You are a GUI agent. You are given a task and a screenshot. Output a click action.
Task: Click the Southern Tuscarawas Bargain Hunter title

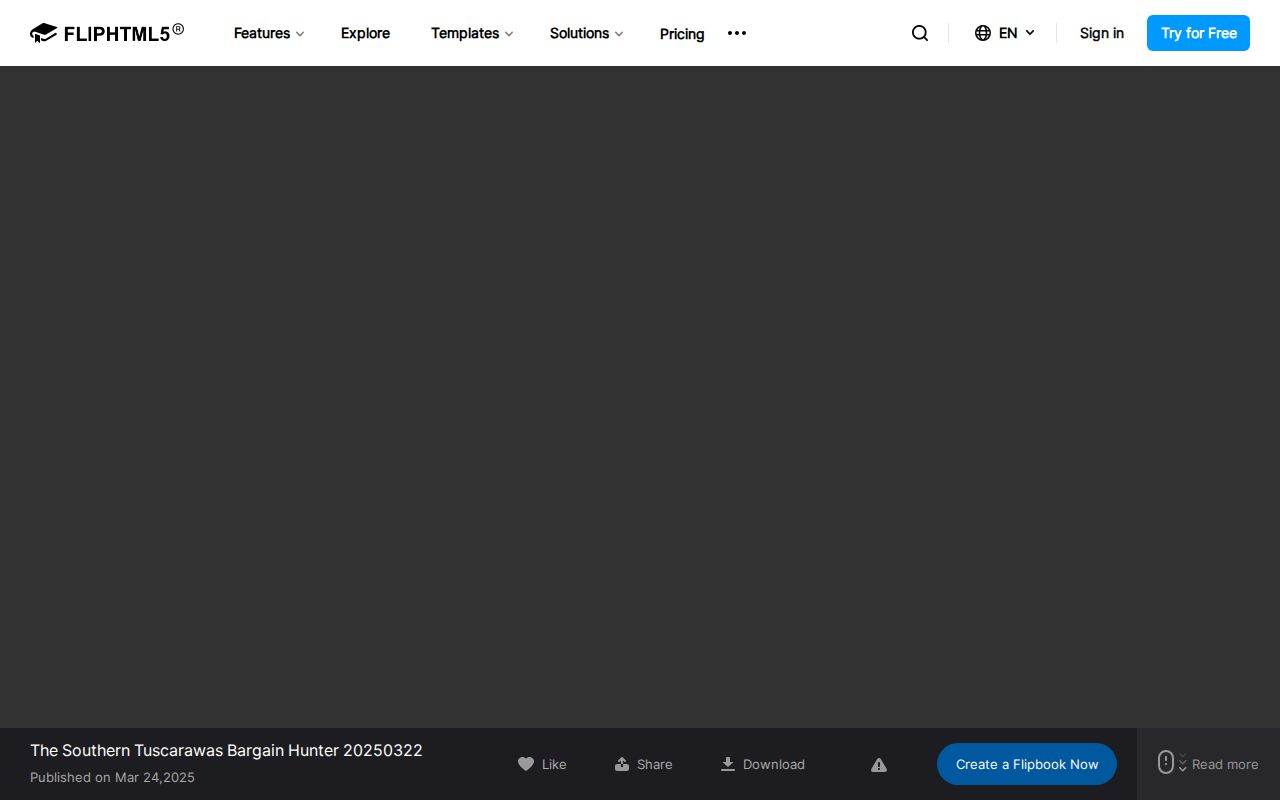226,750
